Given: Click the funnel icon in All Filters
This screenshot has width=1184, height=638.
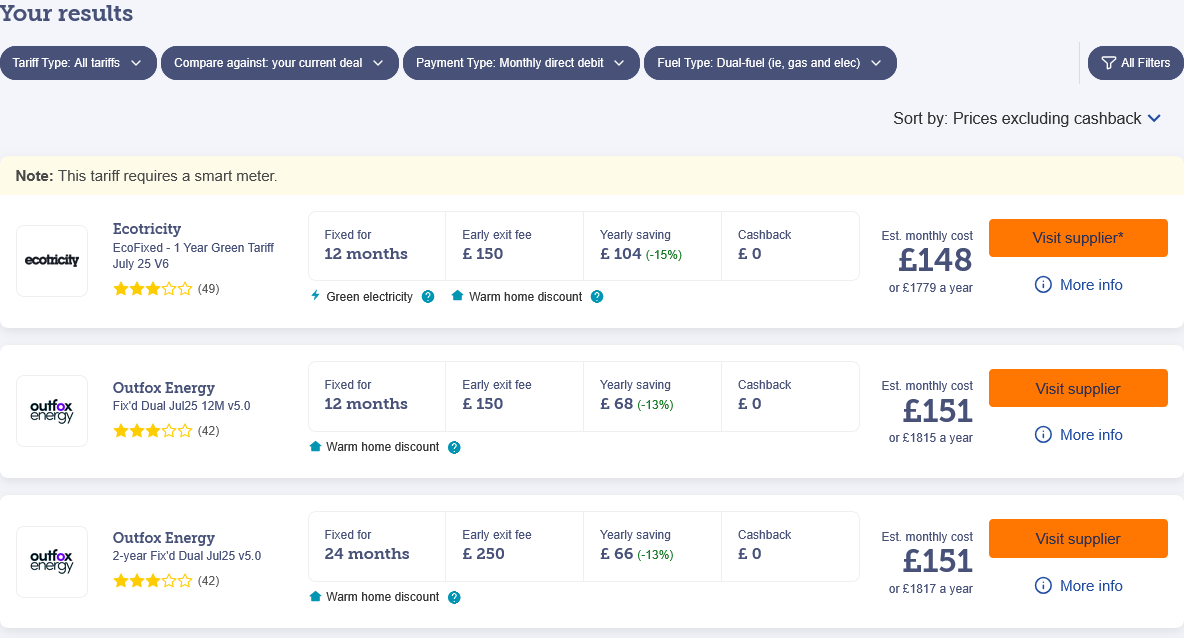Looking at the screenshot, I should point(1108,63).
